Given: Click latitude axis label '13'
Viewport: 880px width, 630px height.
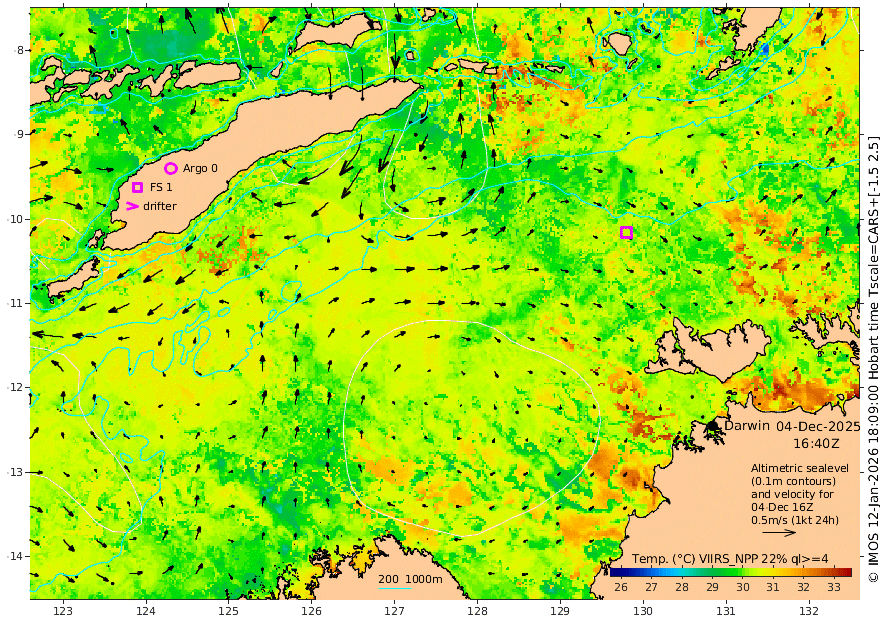Looking at the screenshot, I should pos(16,472).
